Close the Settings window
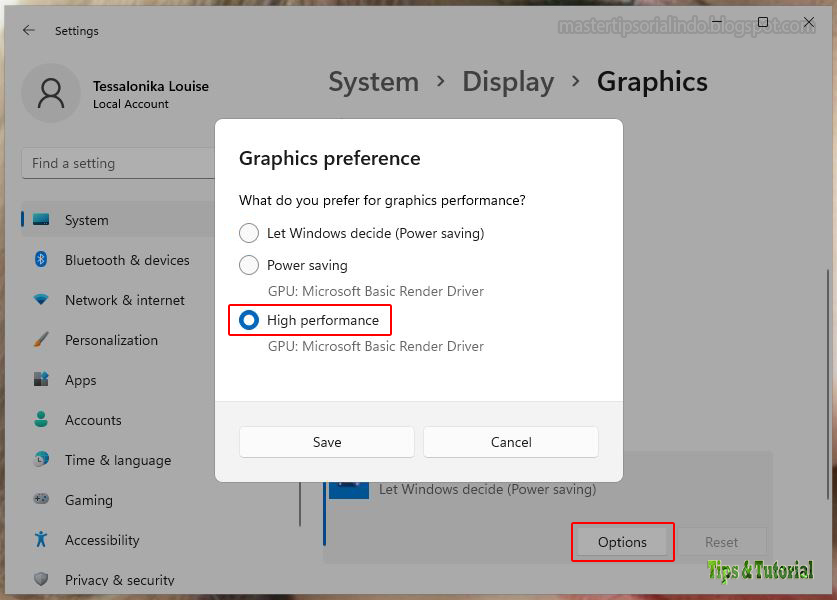 coord(809,22)
